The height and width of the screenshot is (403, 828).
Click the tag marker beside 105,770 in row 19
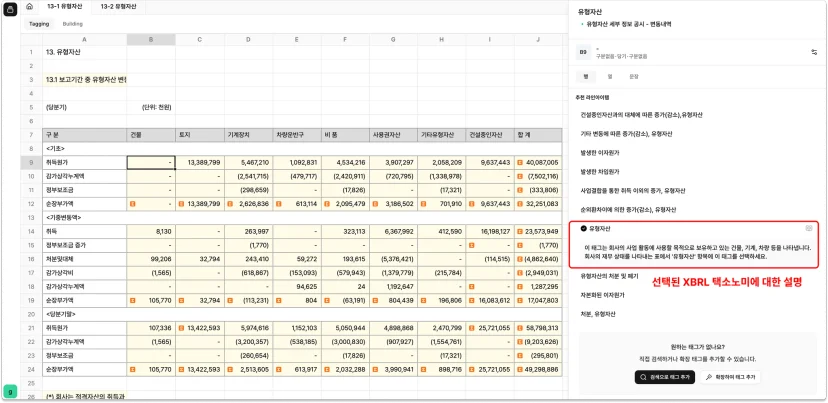132,299
